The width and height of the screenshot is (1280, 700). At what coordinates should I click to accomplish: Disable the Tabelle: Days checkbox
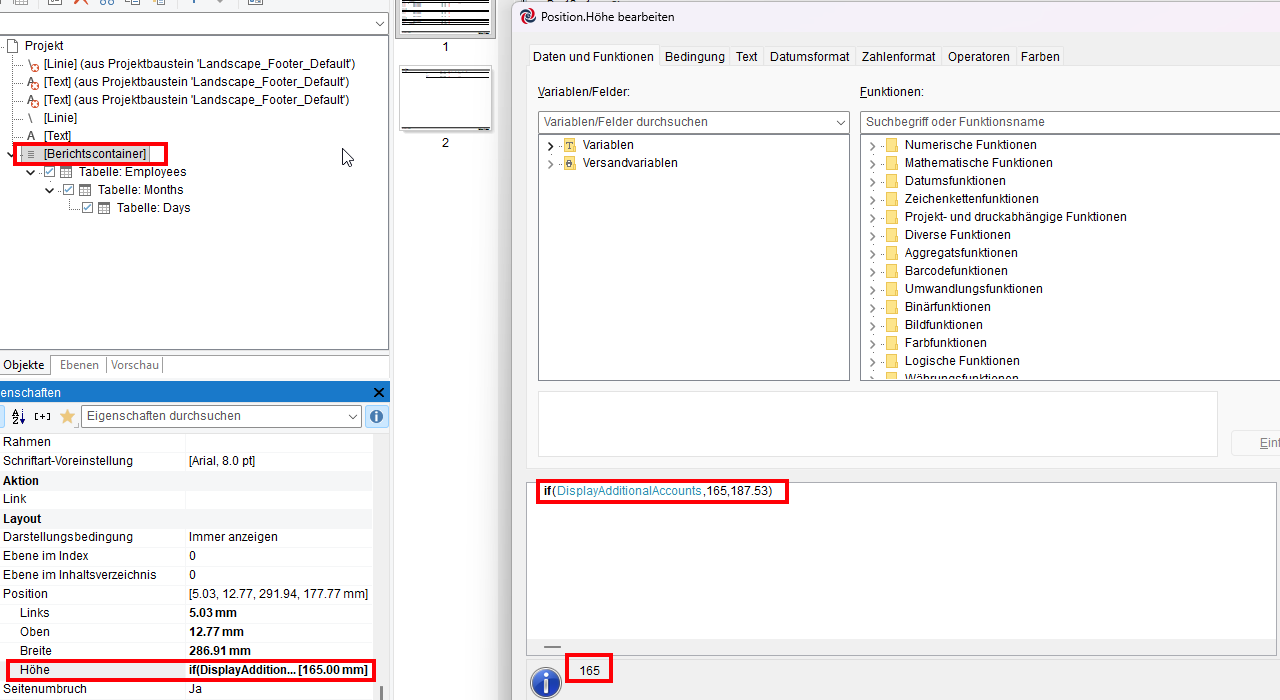click(88, 208)
